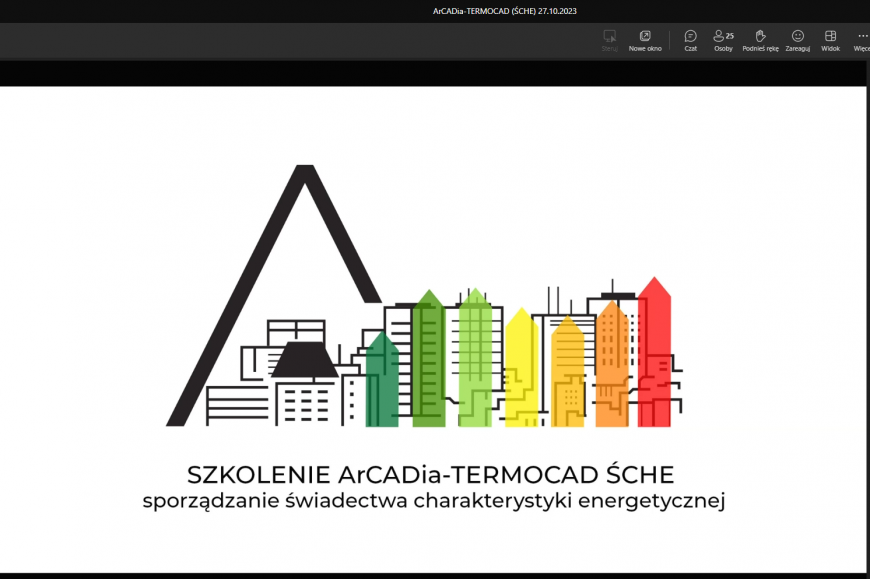The image size is (870, 579).
Task: Click the ArCADia city skyline logo
Action: (424, 296)
